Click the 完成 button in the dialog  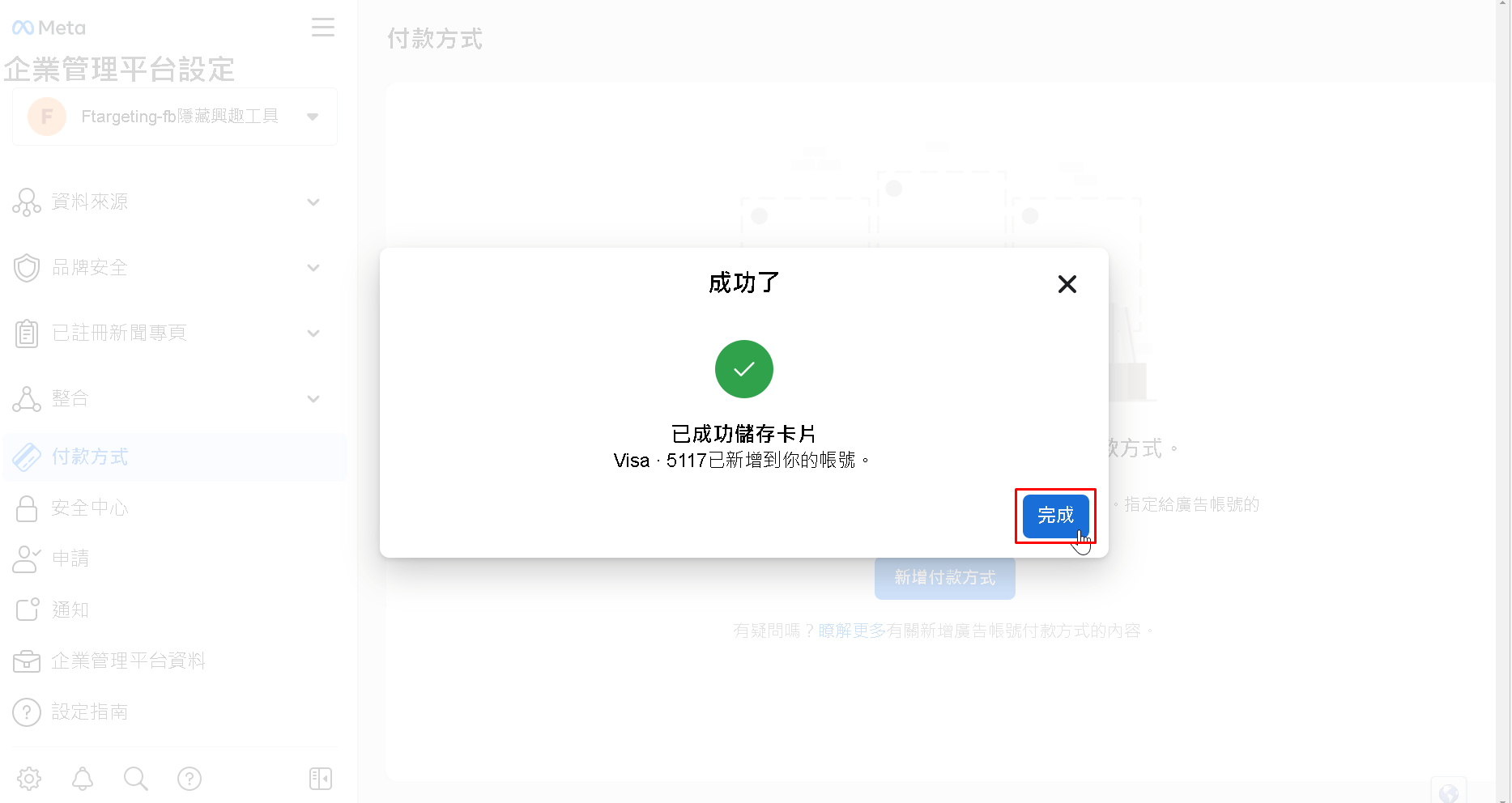(x=1055, y=516)
